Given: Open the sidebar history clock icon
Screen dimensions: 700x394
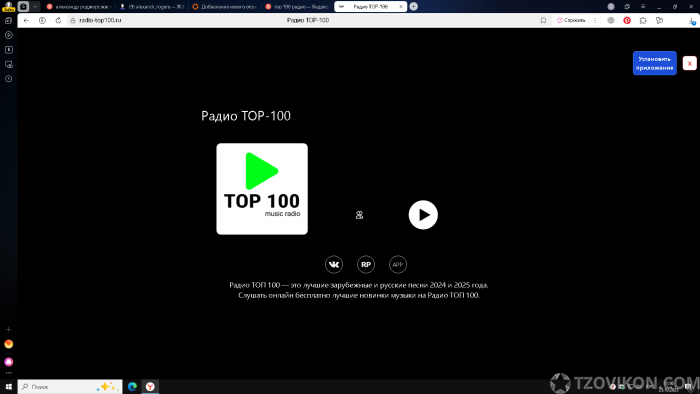Looking at the screenshot, I should (x=8, y=79).
